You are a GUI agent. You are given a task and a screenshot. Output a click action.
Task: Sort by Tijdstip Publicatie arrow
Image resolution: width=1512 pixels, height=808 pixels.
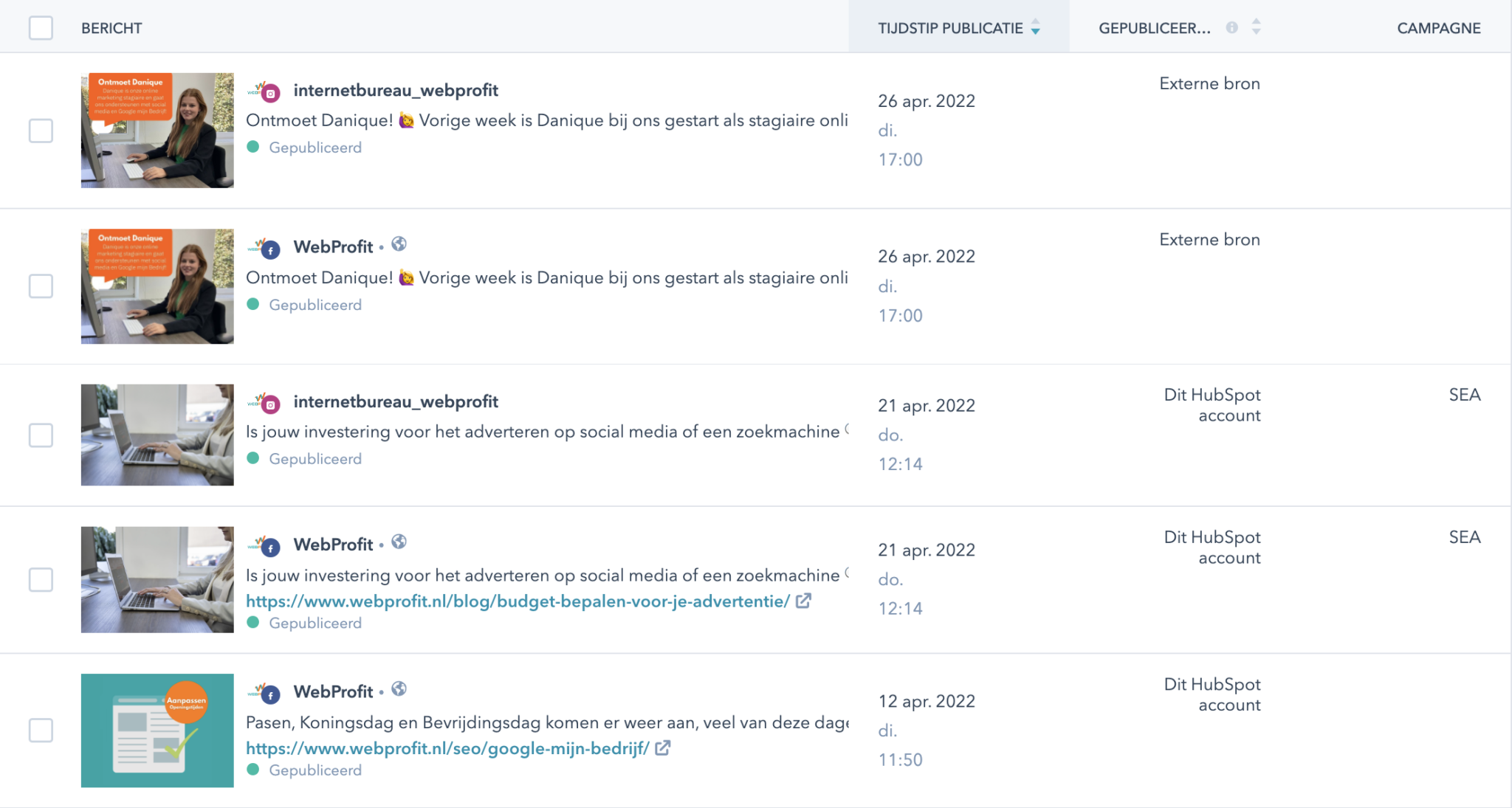click(x=1035, y=28)
